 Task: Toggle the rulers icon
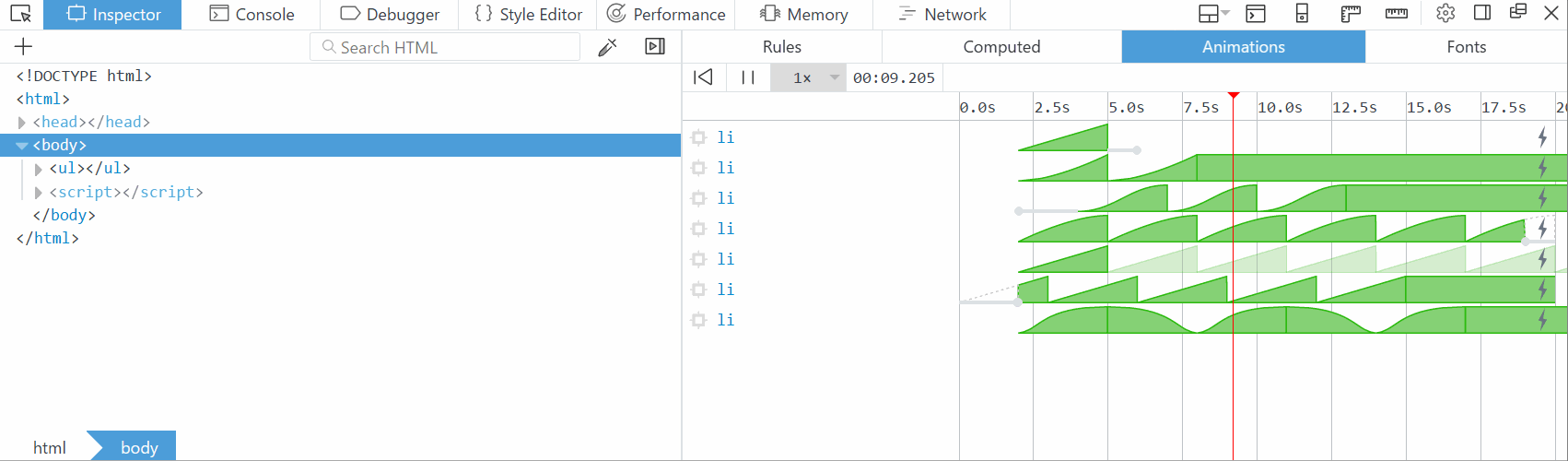pos(1351,14)
